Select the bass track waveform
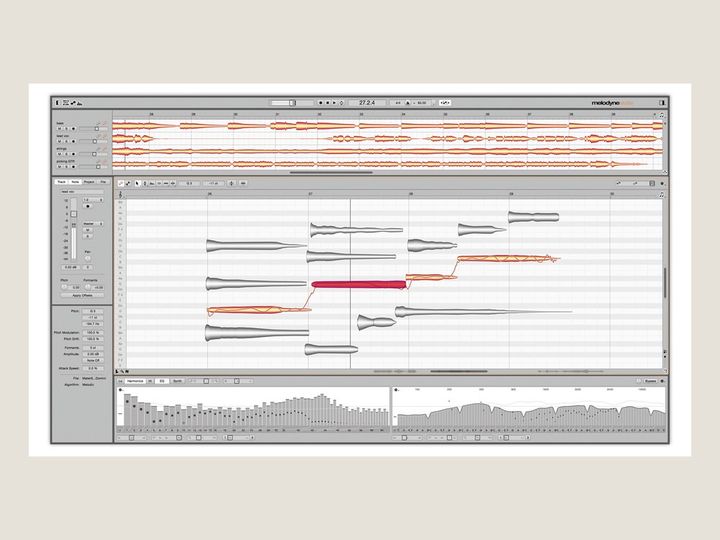 point(388,125)
